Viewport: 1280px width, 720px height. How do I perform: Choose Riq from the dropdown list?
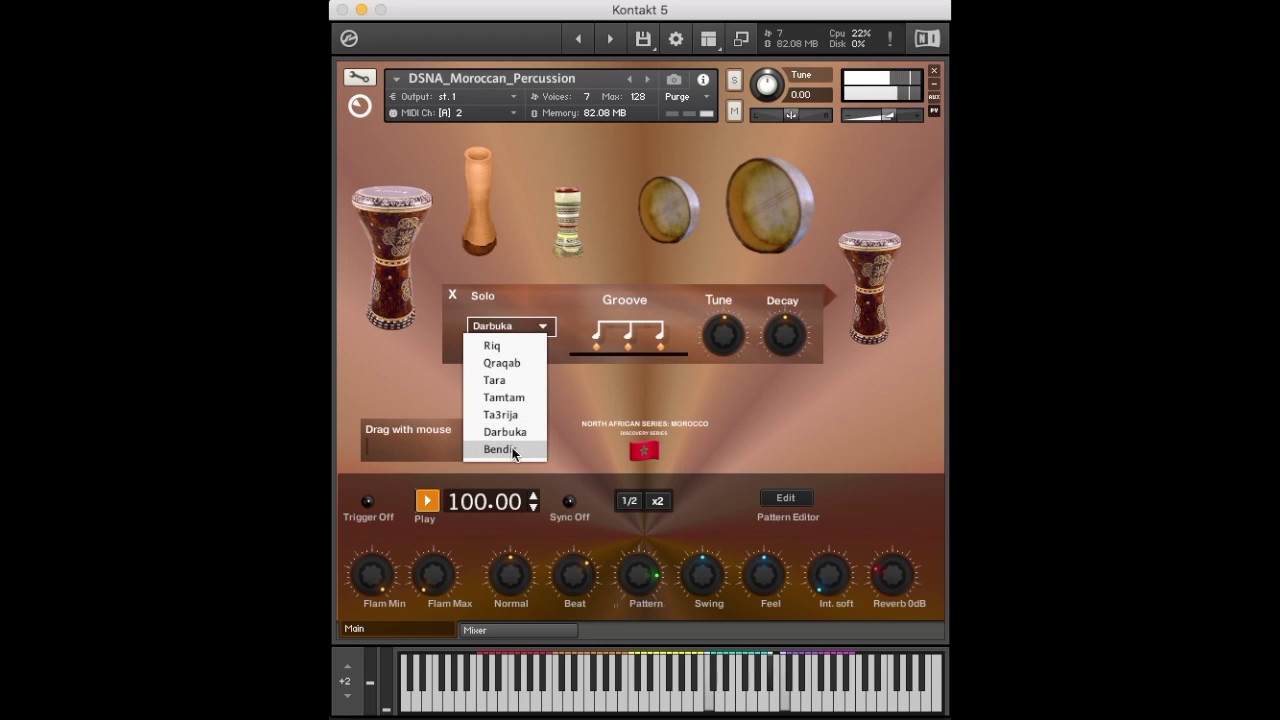pyautogui.click(x=505, y=346)
